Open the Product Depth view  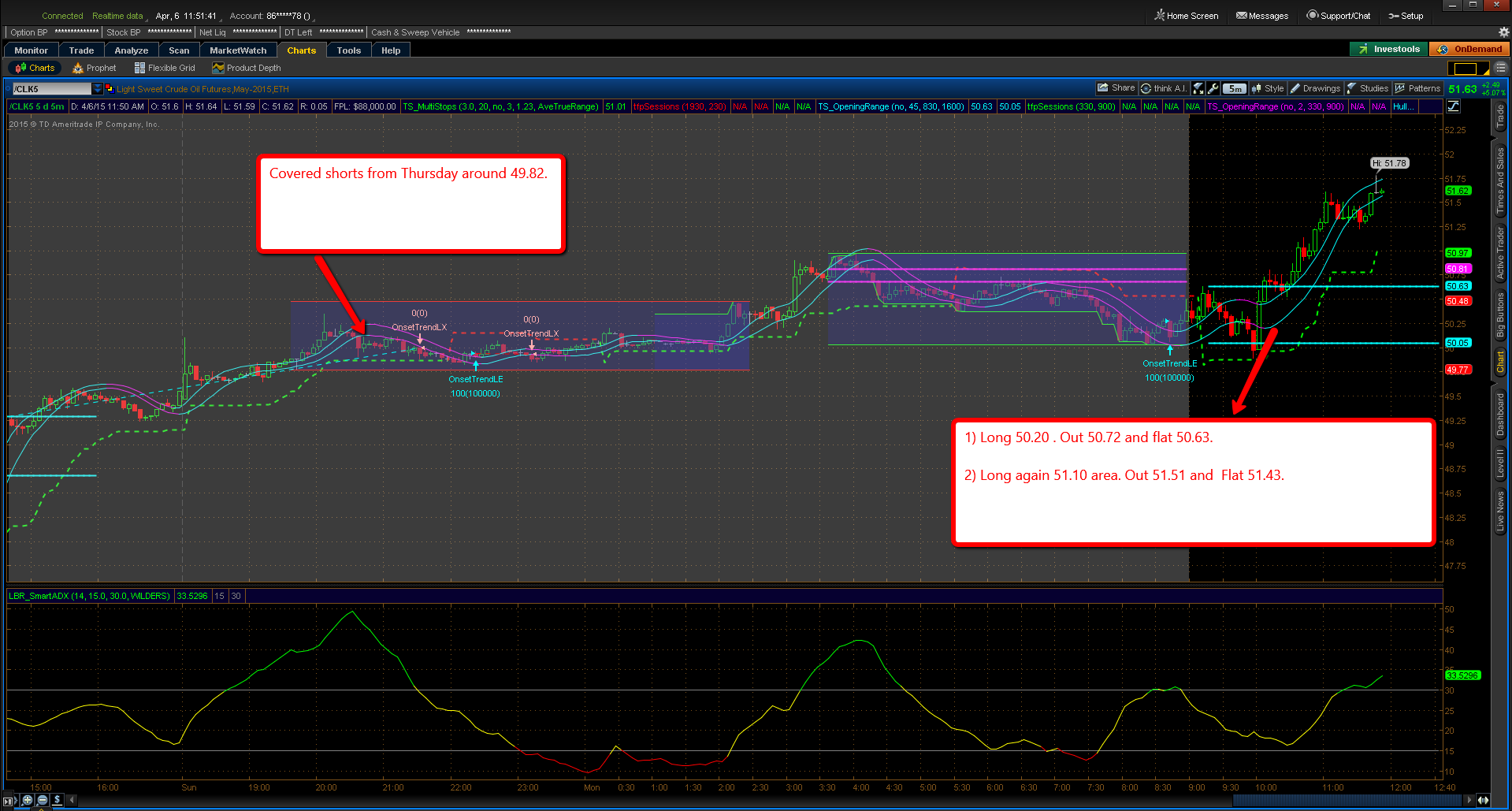[x=247, y=68]
